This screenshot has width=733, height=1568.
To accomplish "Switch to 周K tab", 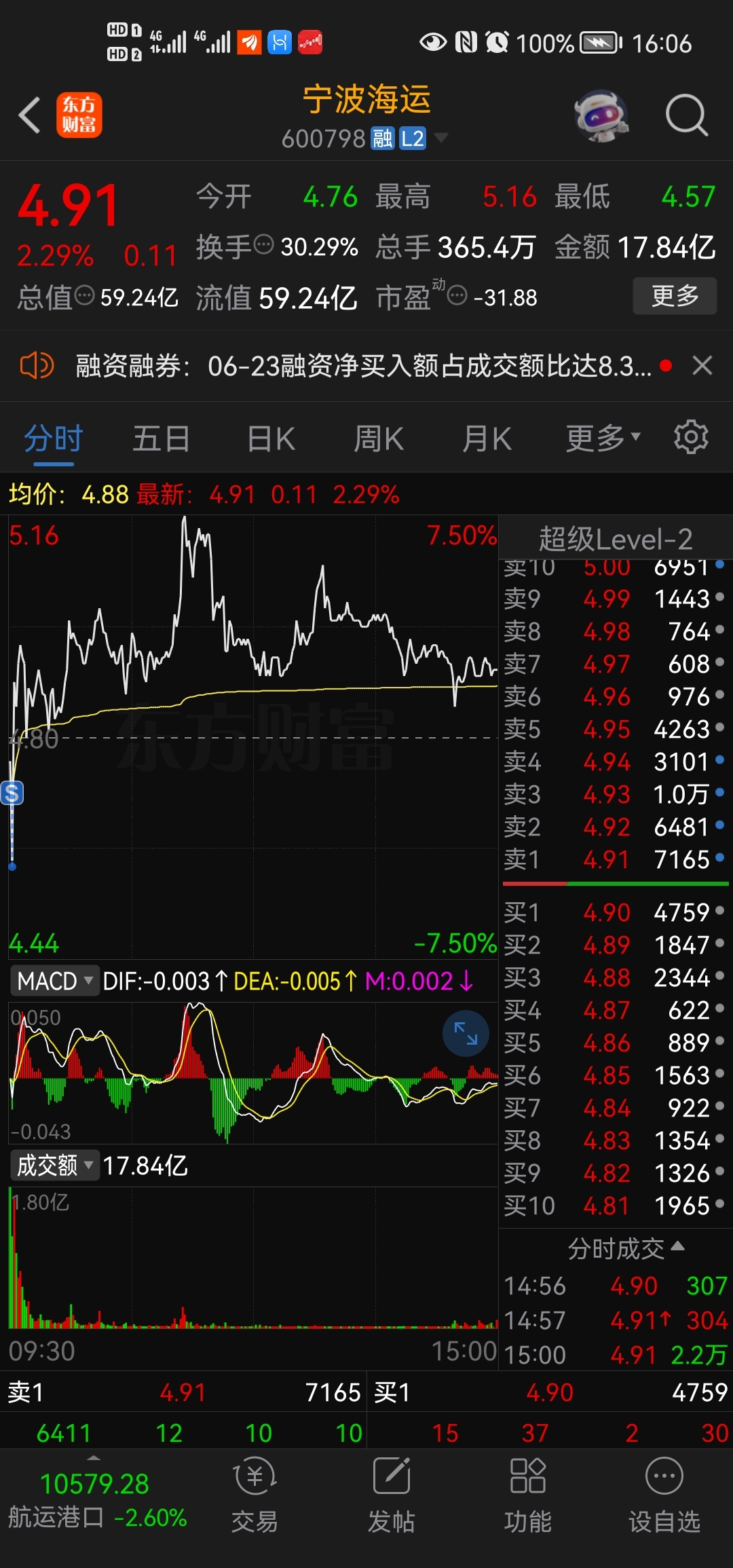I will click(379, 438).
